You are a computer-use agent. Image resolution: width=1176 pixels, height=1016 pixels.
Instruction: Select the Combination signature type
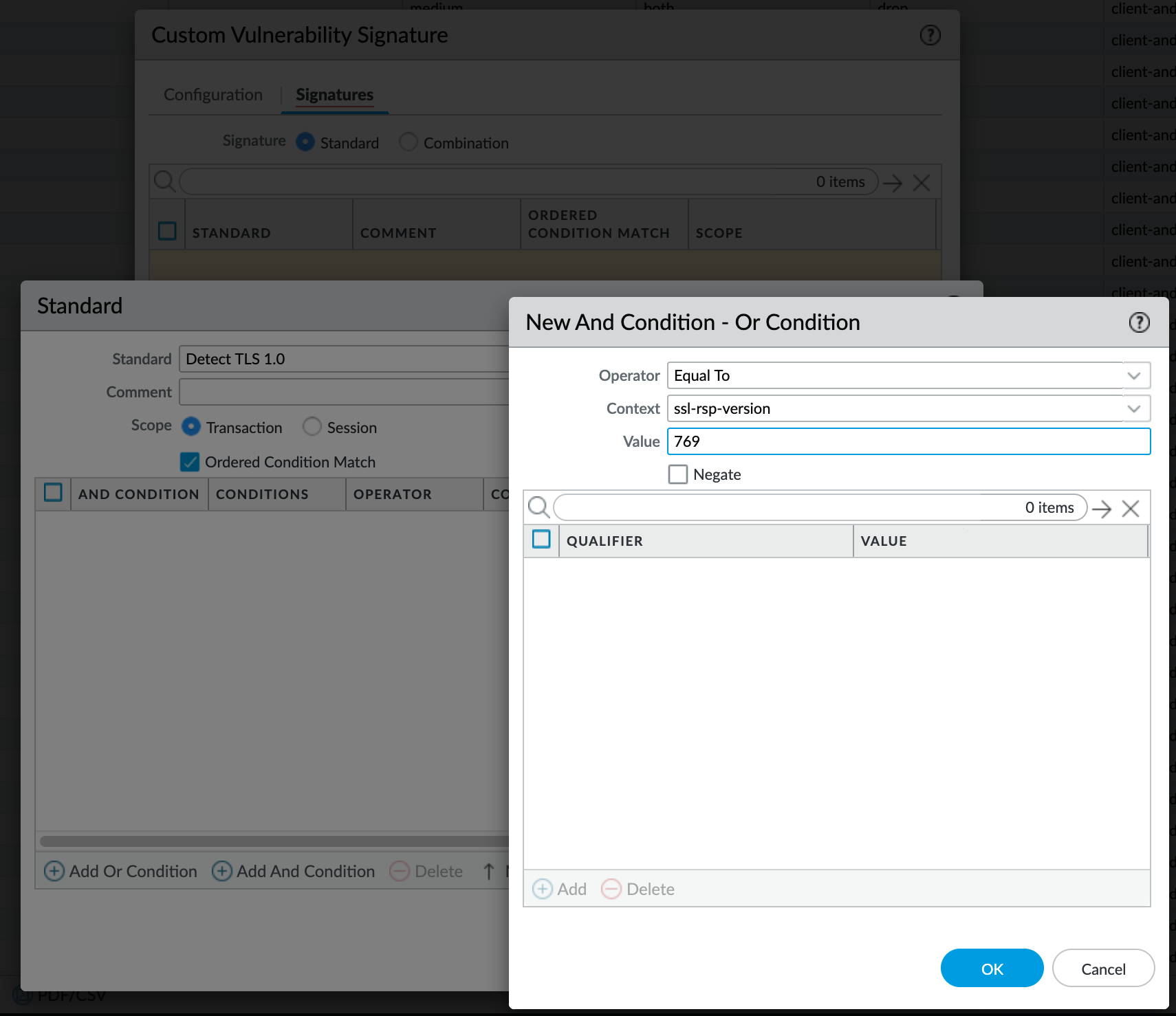(409, 142)
